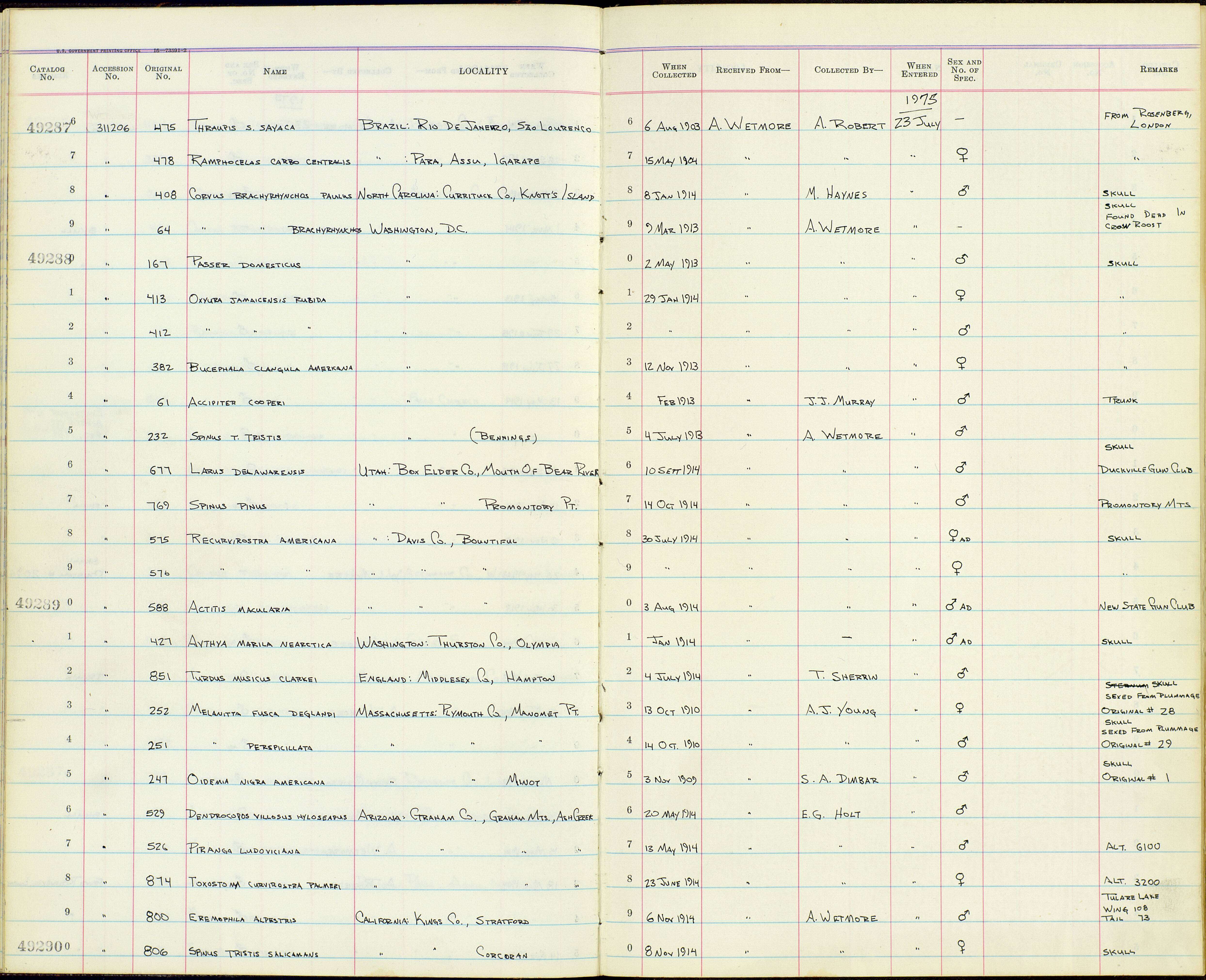
Task: Click 'Accipiter cooperi' entry
Action: coord(236,403)
